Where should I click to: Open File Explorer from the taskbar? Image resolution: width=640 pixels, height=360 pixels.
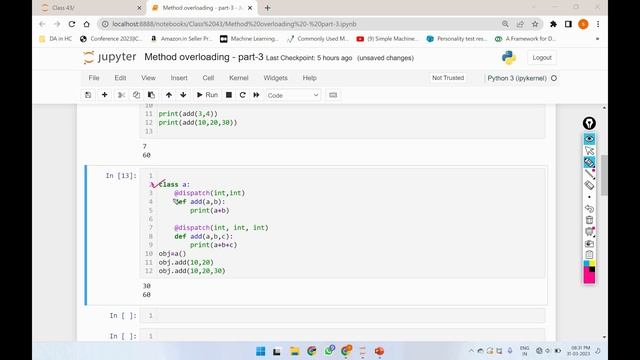point(295,351)
